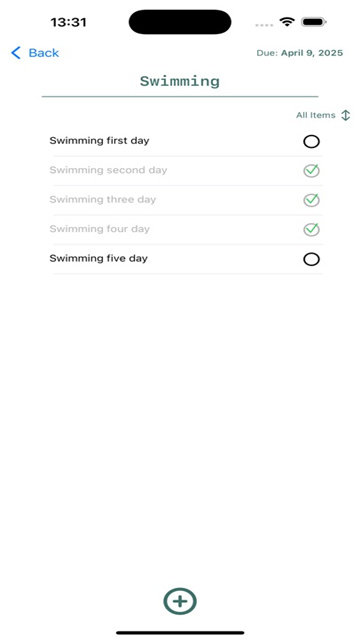Tap the sort arrows icon beside All Items
The width and height of the screenshot is (360, 640).
345,115
